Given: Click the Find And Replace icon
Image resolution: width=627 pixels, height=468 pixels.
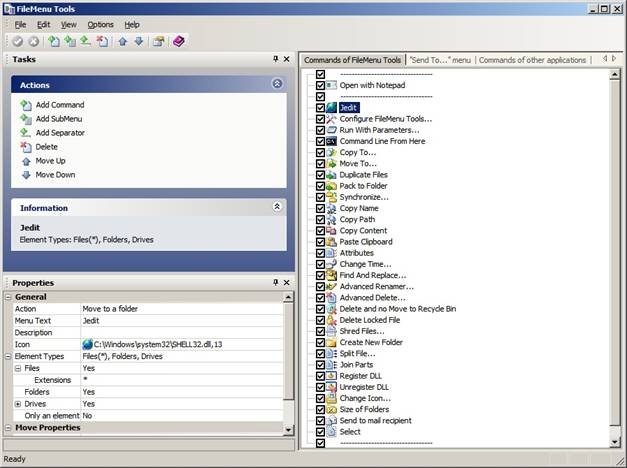Looking at the screenshot, I should pos(331,275).
